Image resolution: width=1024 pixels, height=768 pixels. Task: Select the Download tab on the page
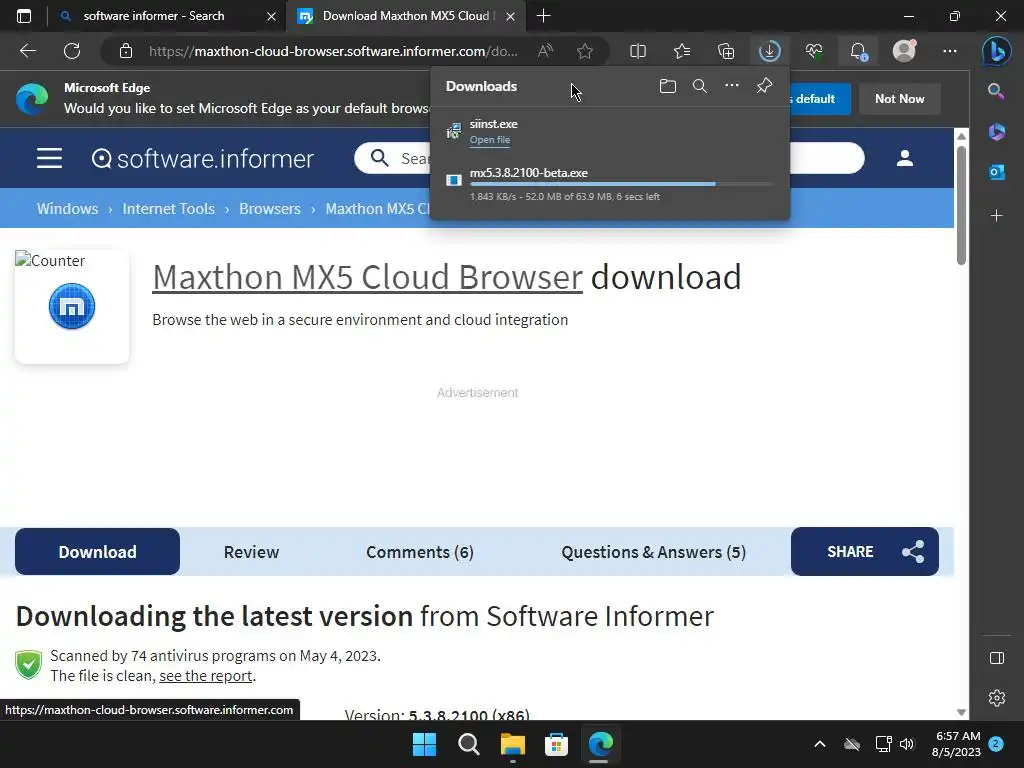pyautogui.click(x=97, y=552)
